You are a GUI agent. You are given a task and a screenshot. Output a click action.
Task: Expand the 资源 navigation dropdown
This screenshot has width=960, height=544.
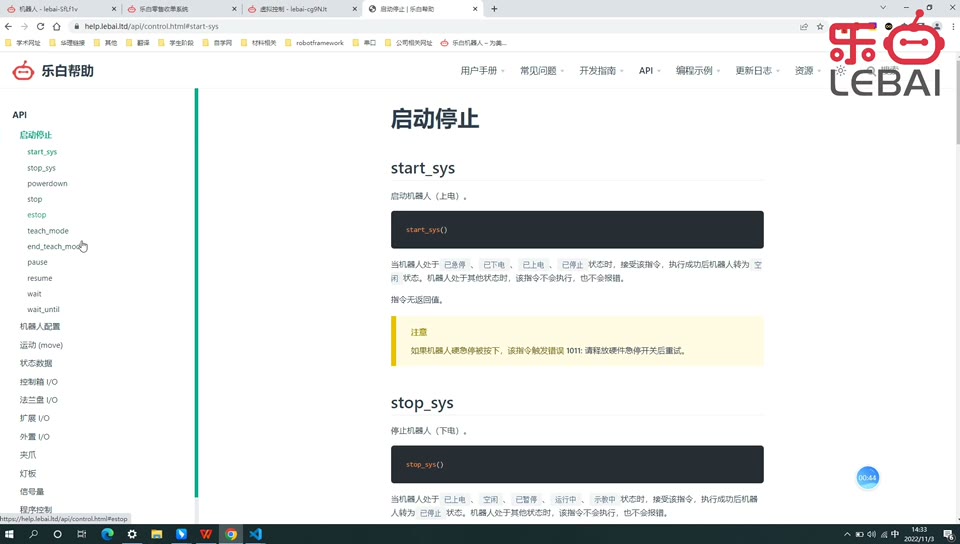[x=808, y=70]
